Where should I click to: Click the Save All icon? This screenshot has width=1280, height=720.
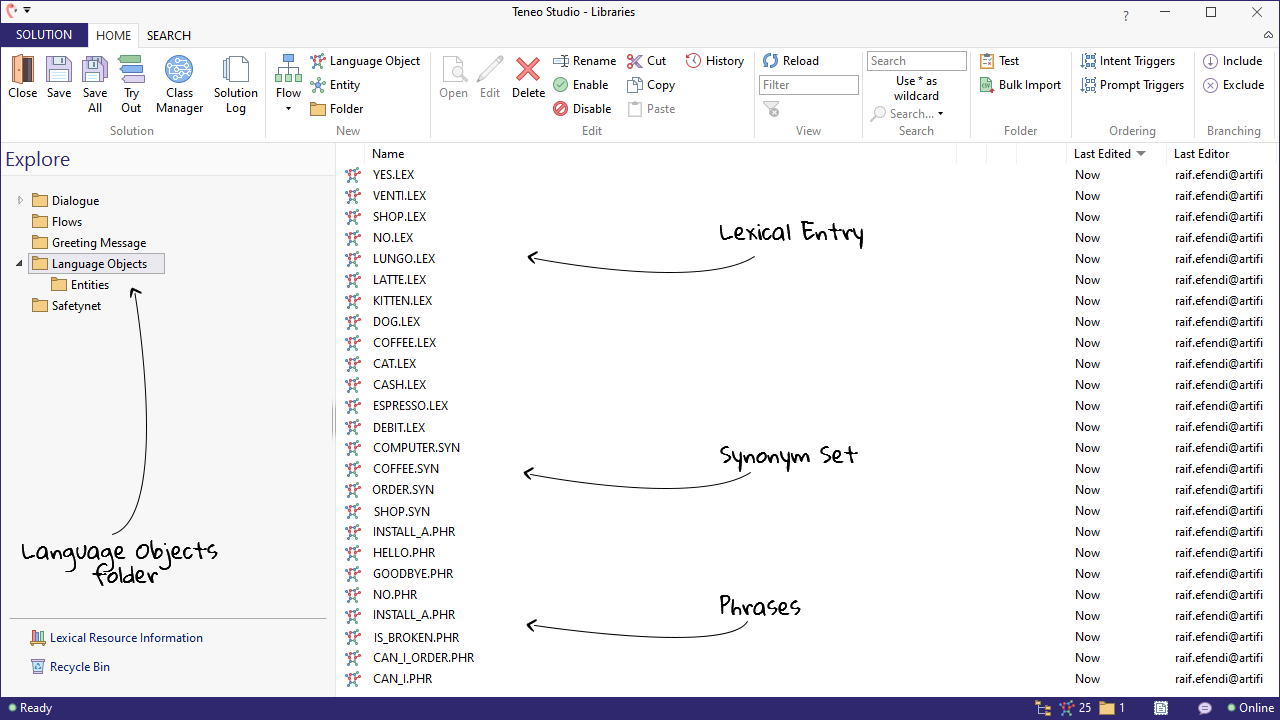coord(95,70)
